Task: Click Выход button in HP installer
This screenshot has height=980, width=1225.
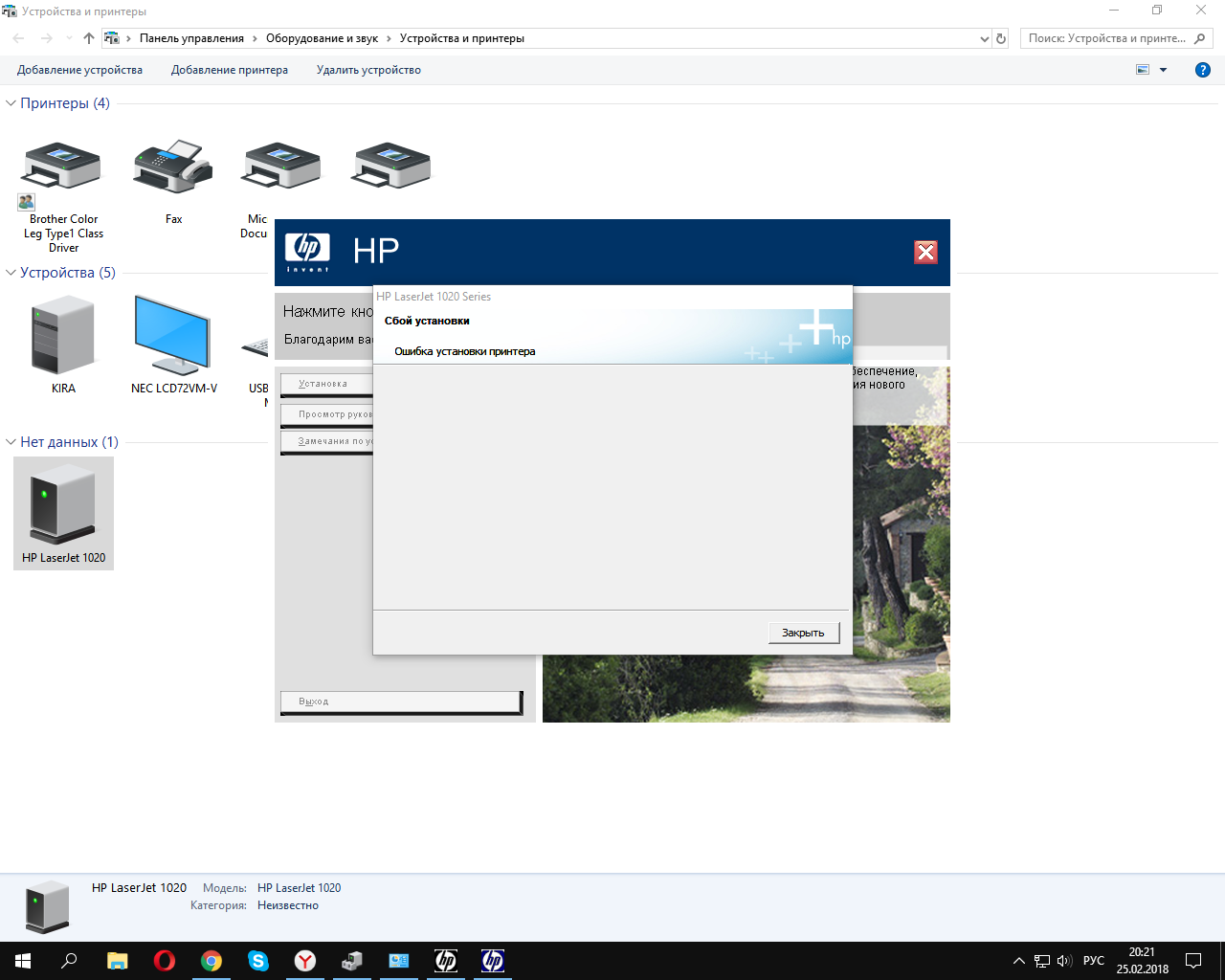Action: pos(401,702)
